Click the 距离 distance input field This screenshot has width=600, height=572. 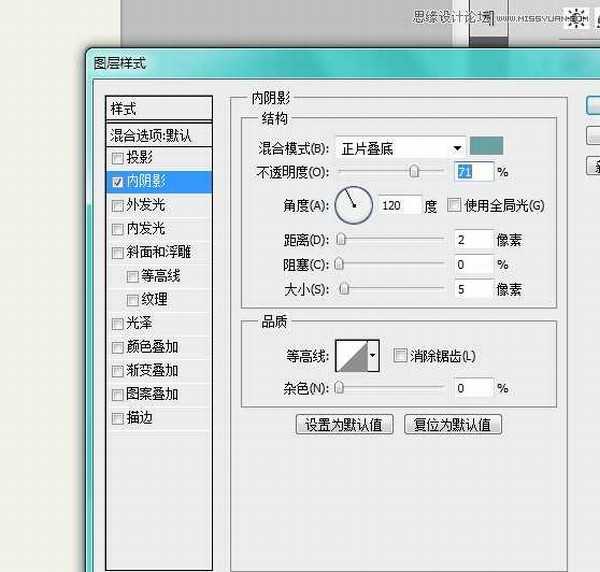(x=473, y=240)
